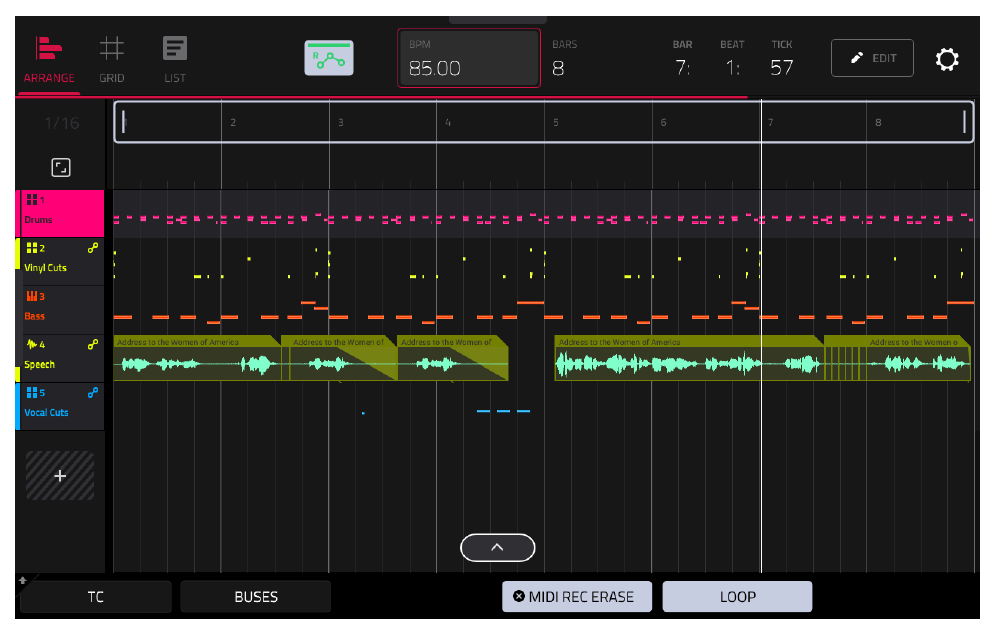
Task: Toggle the Loop button
Action: click(737, 597)
